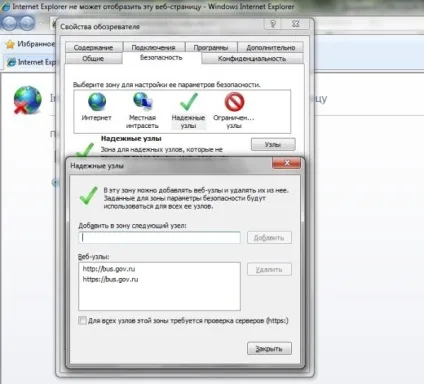Screen dimensions: 424x384
Task: Open the Безопасность tab
Action: (161, 58)
